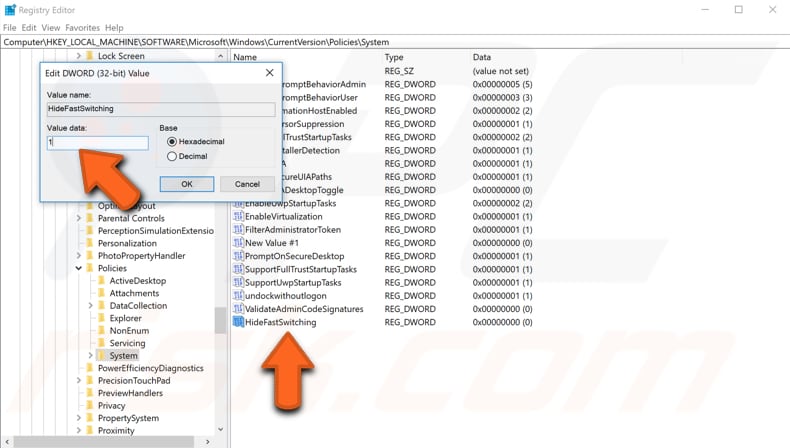Click the registry path address bar
The height and width of the screenshot is (448, 790).
(395, 42)
